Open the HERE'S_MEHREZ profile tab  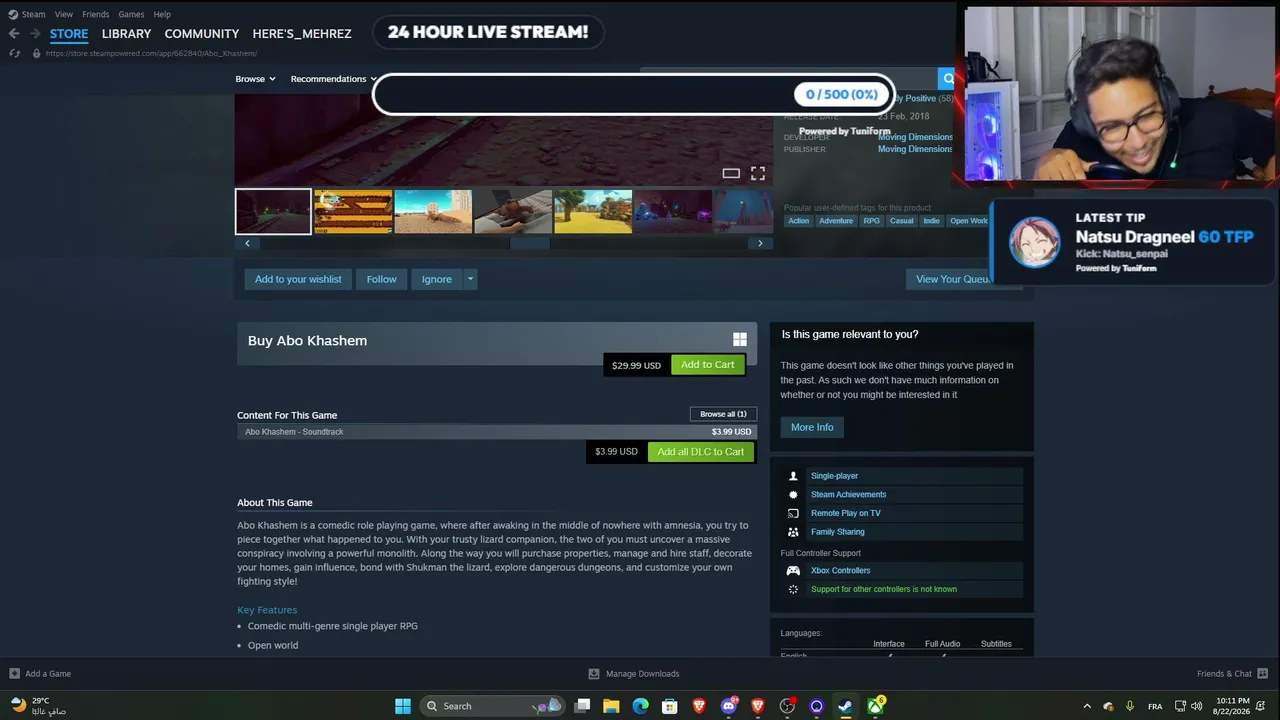pos(302,34)
